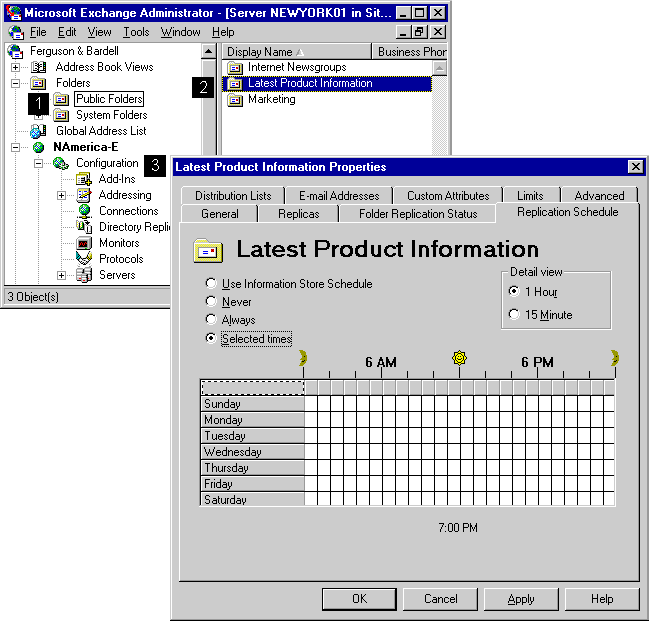Click the Servers icon in the tree

tap(84, 275)
